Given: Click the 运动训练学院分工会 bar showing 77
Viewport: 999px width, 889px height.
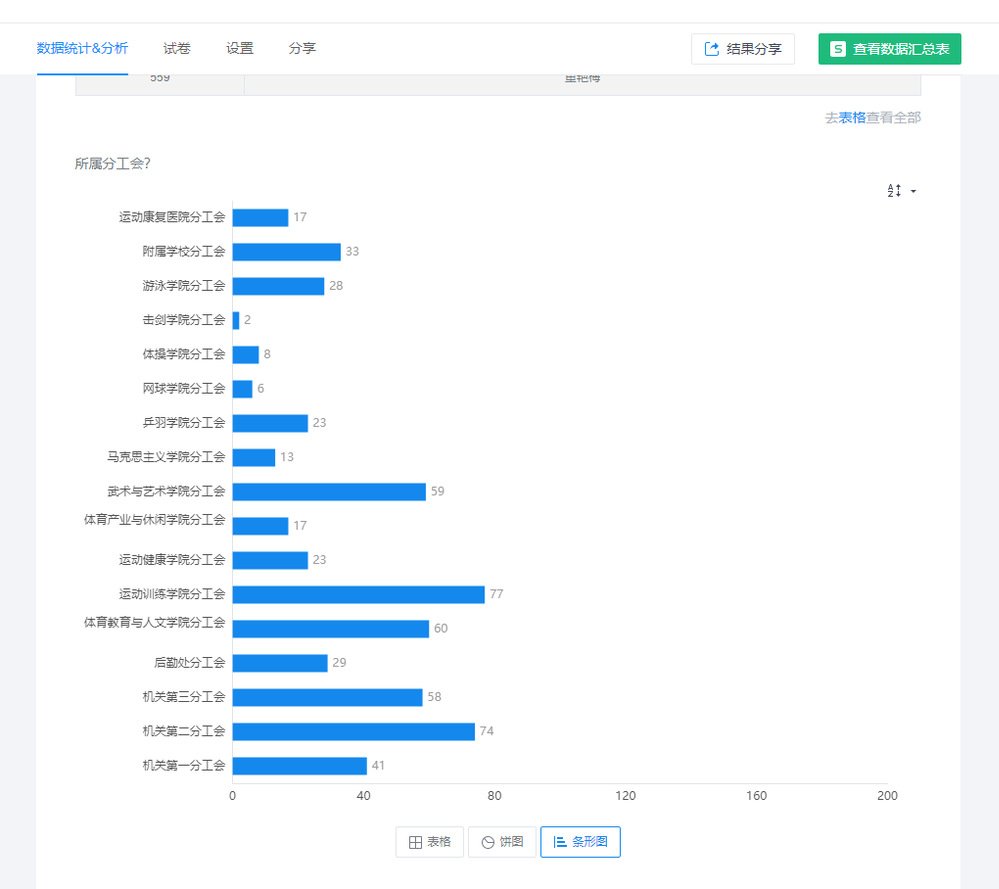Looking at the screenshot, I should coord(359,595).
